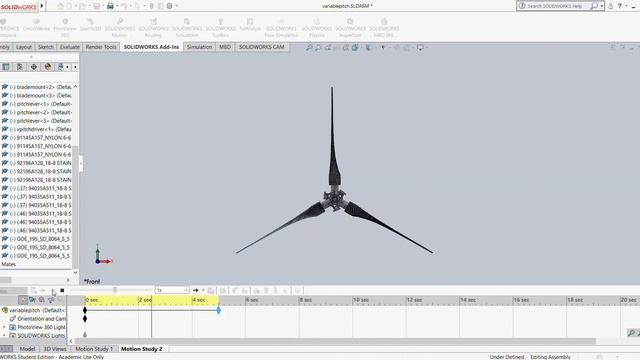Click the help question mark icon
The image size is (640, 360).
(620, 6)
